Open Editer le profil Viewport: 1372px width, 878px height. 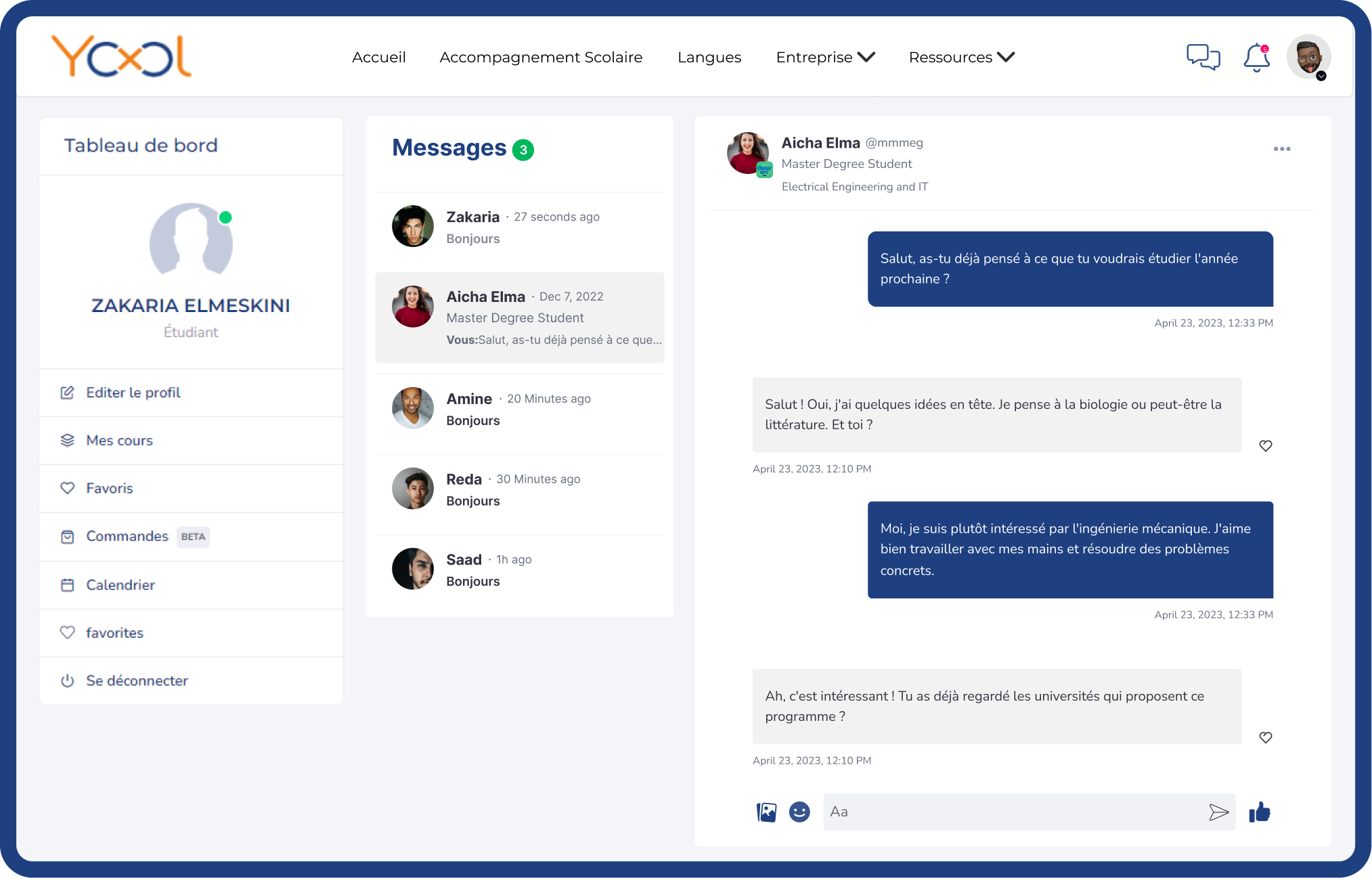tap(133, 393)
